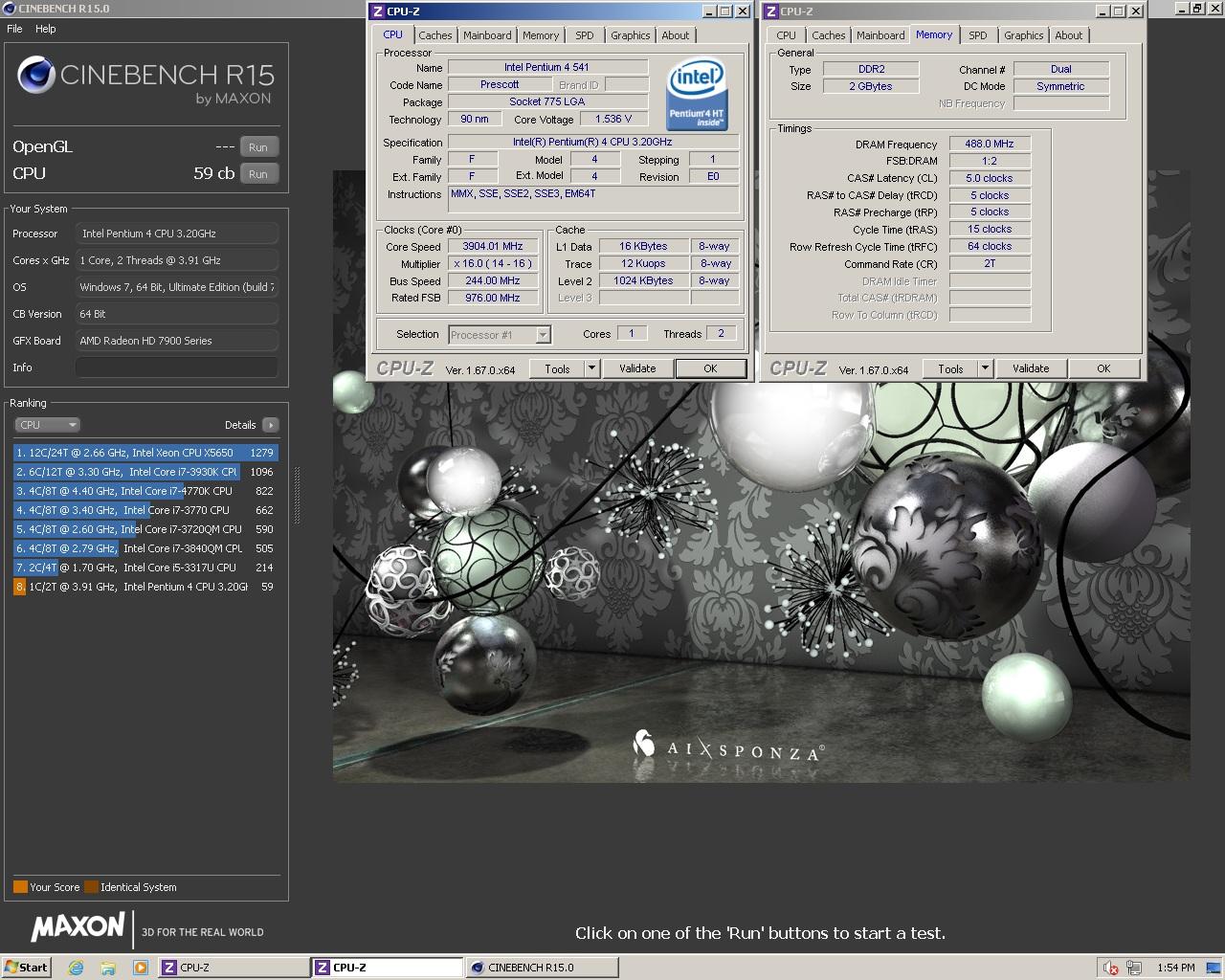The image size is (1225, 980).
Task: Click the DRAM Frequency value 488.0 MHz
Action: [990, 144]
